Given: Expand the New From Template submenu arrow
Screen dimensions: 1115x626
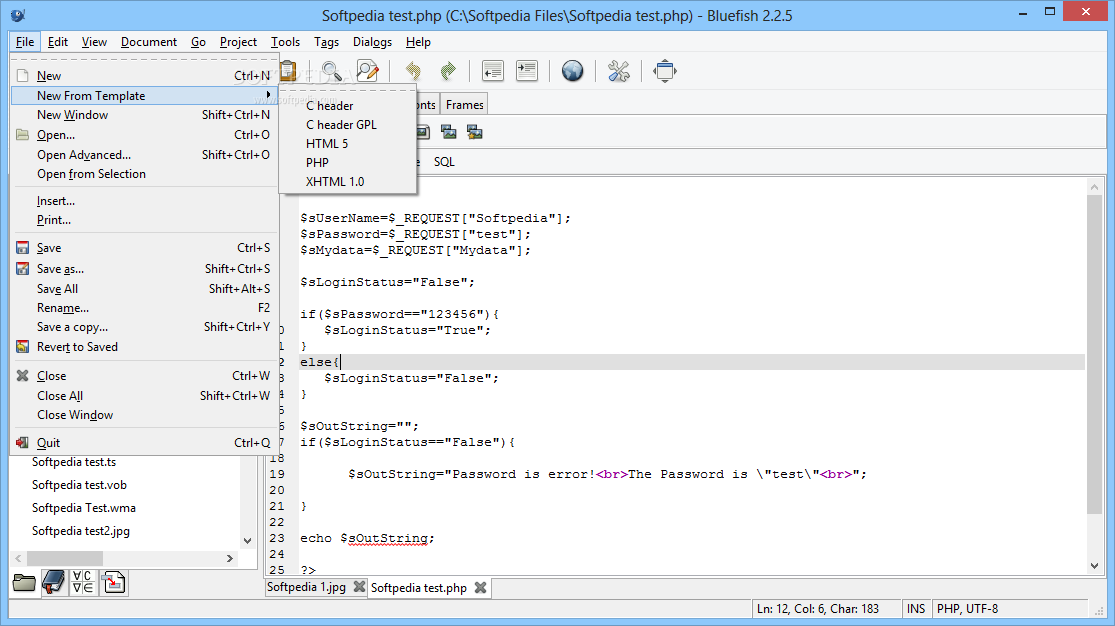Looking at the screenshot, I should click(268, 95).
